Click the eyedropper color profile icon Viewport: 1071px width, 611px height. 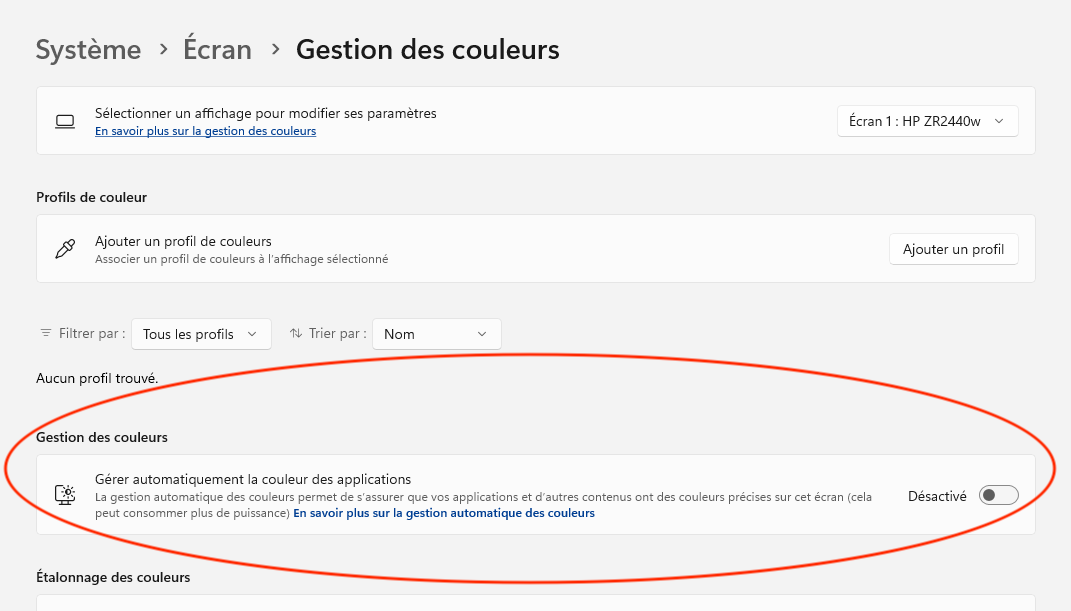tap(65, 249)
